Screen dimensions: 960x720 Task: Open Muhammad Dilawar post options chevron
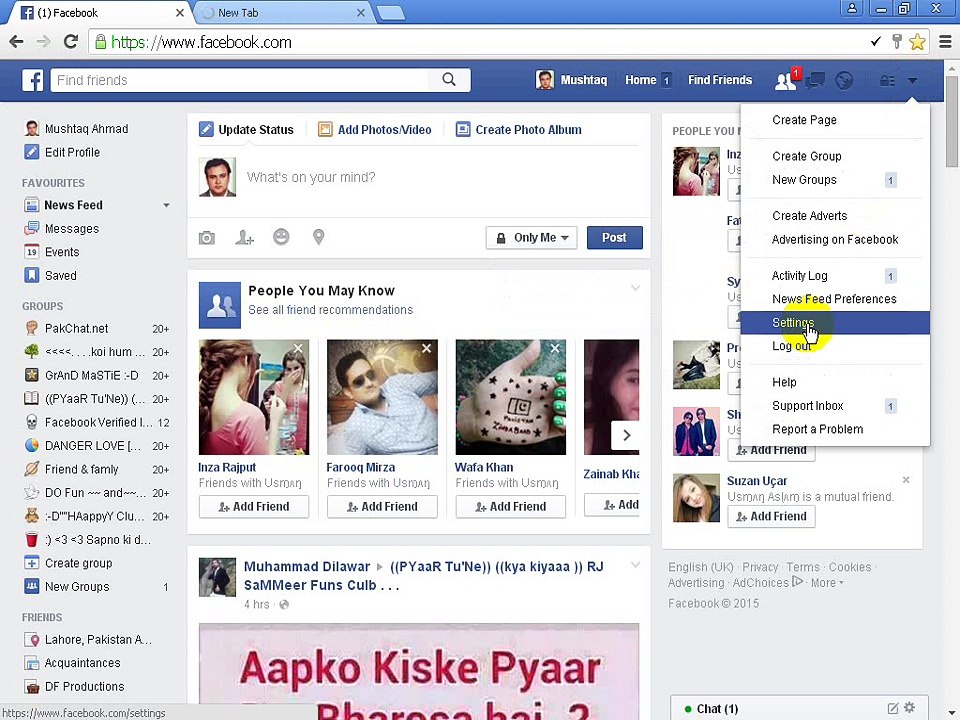[x=636, y=564]
